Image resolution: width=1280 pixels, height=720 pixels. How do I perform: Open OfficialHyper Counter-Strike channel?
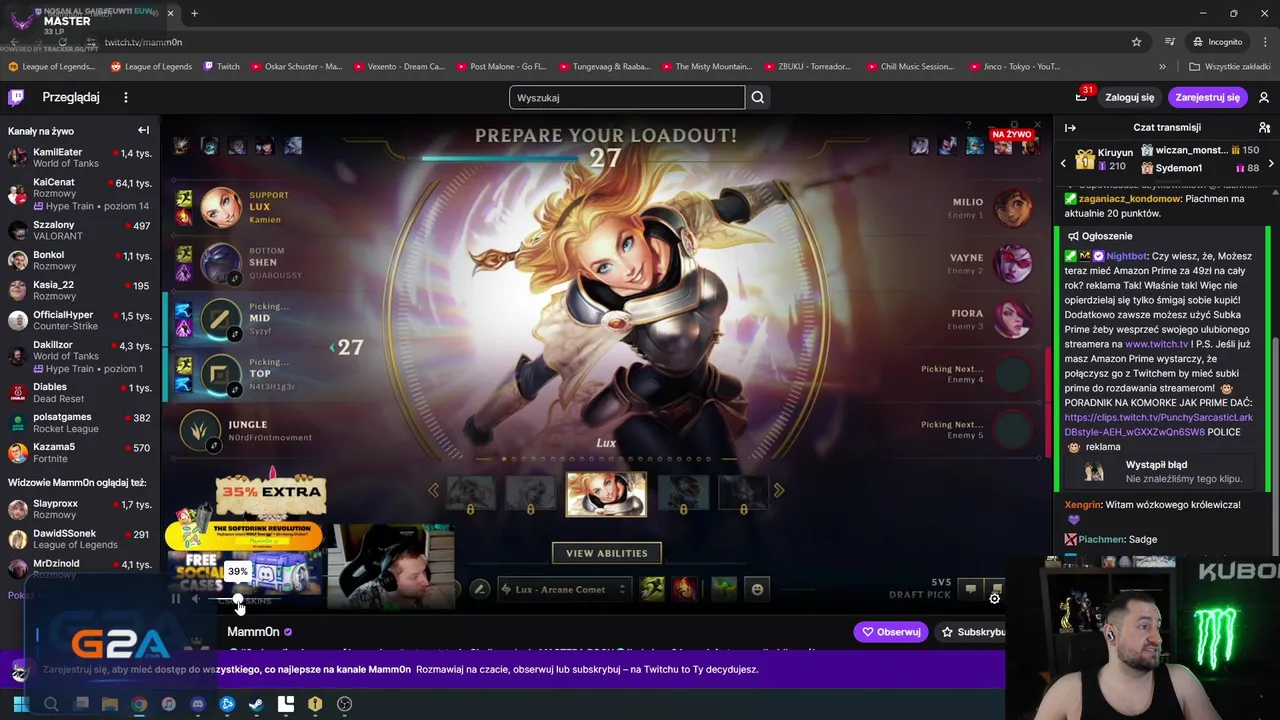coord(80,320)
